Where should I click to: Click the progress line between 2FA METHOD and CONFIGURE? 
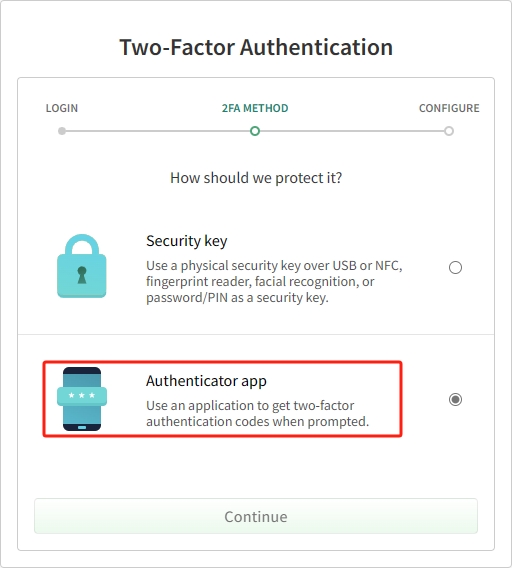(x=352, y=131)
